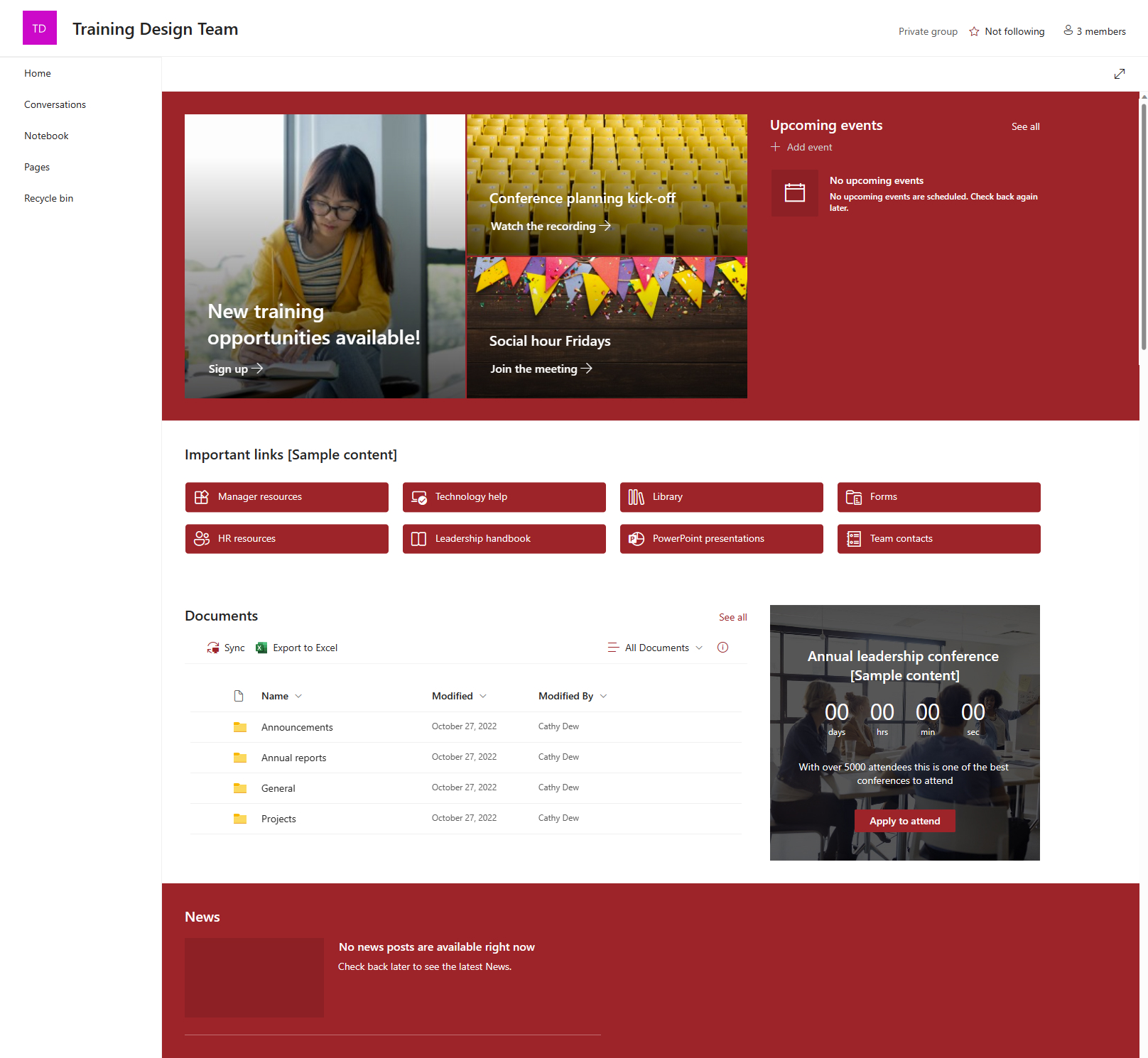Screen dimensions: 1148x1058
Task: Select the PowerPoint presentations tile icon
Action: point(636,538)
